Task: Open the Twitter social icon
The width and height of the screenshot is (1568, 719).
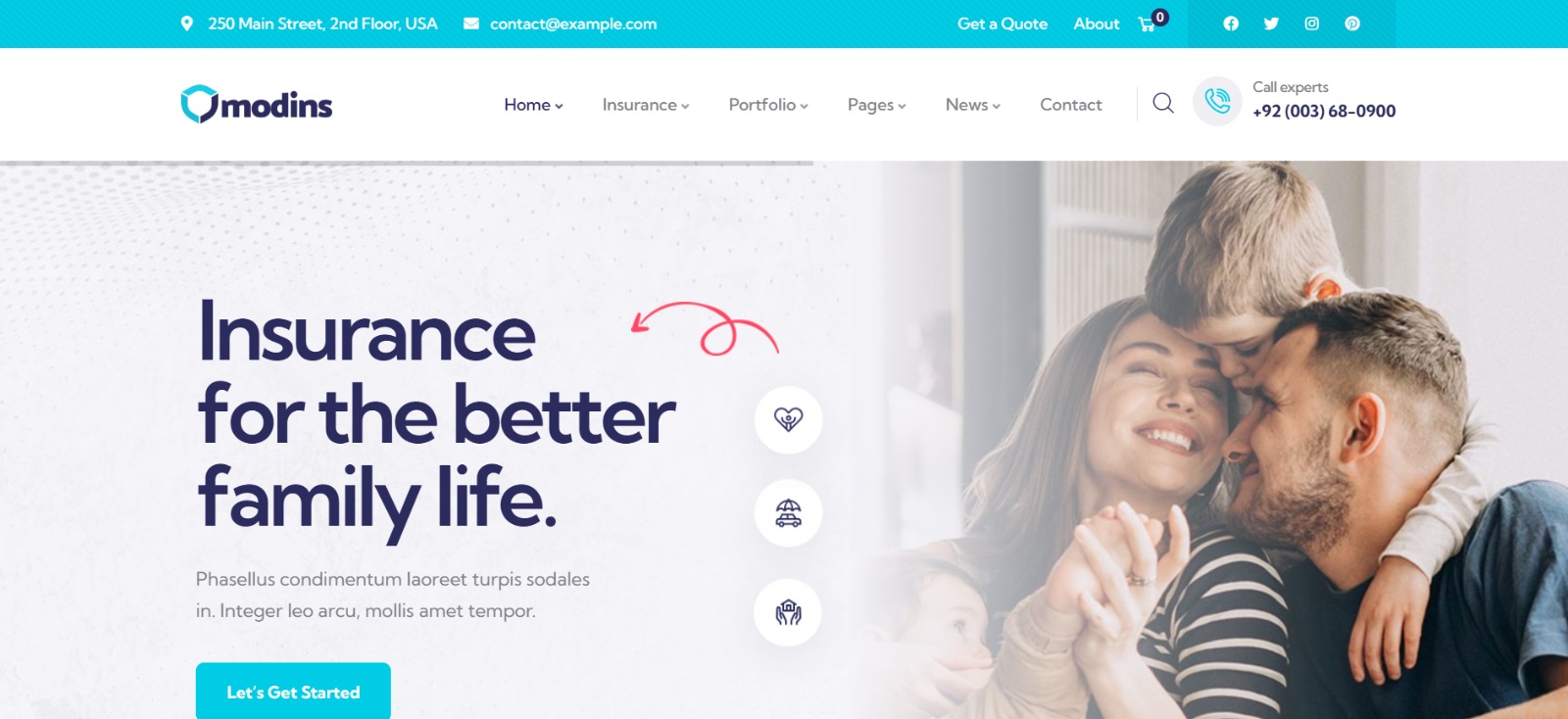Action: pyautogui.click(x=1271, y=24)
